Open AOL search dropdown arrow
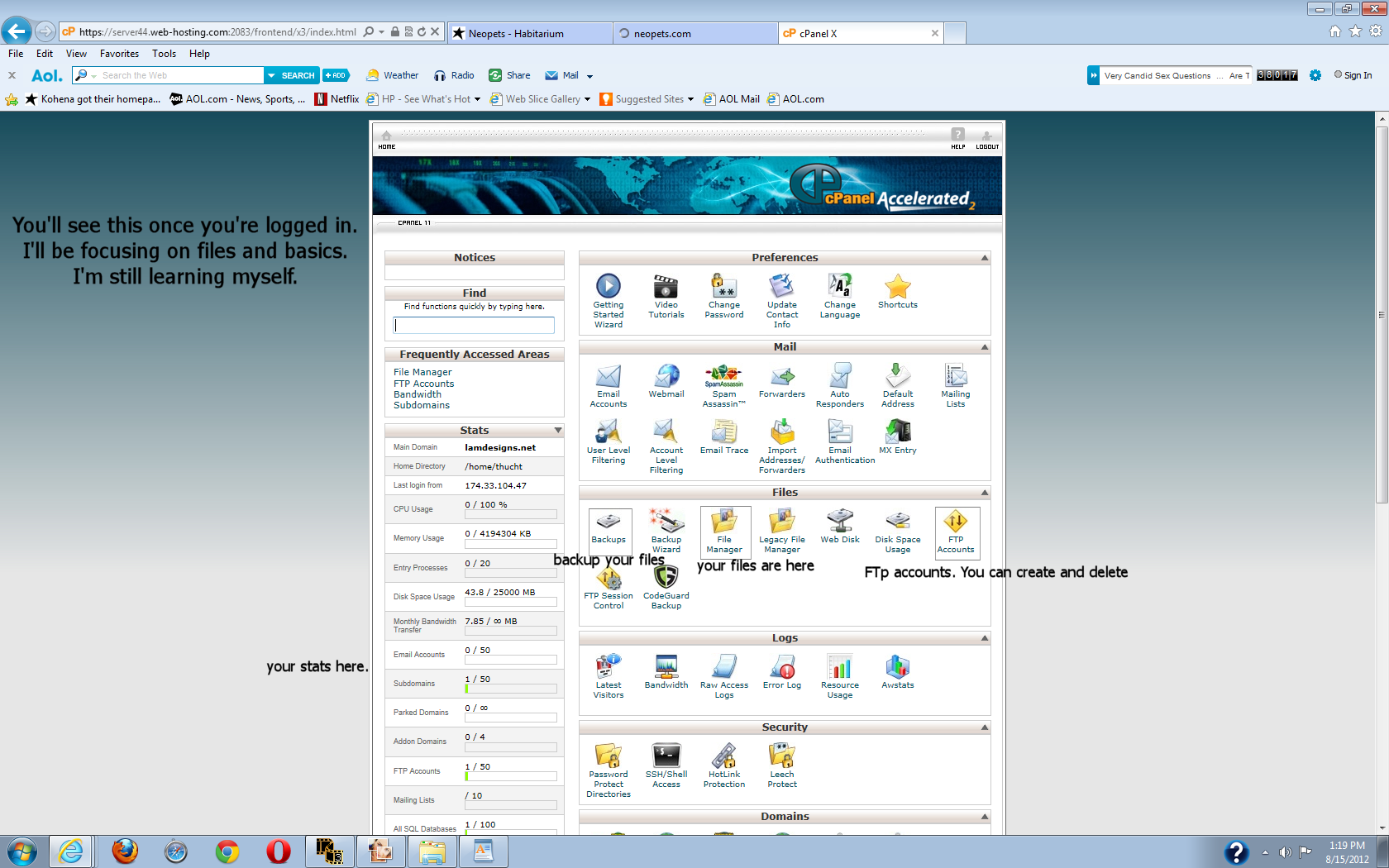 [271, 75]
